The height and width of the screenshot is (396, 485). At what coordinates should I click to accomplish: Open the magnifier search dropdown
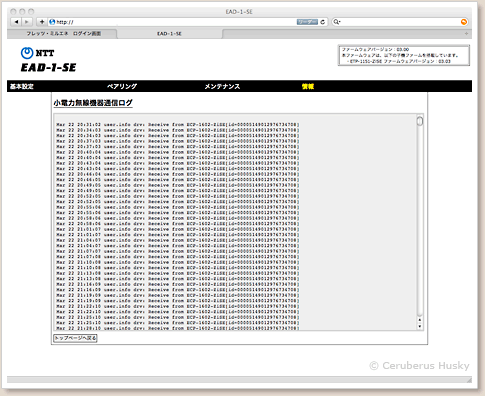337,22
